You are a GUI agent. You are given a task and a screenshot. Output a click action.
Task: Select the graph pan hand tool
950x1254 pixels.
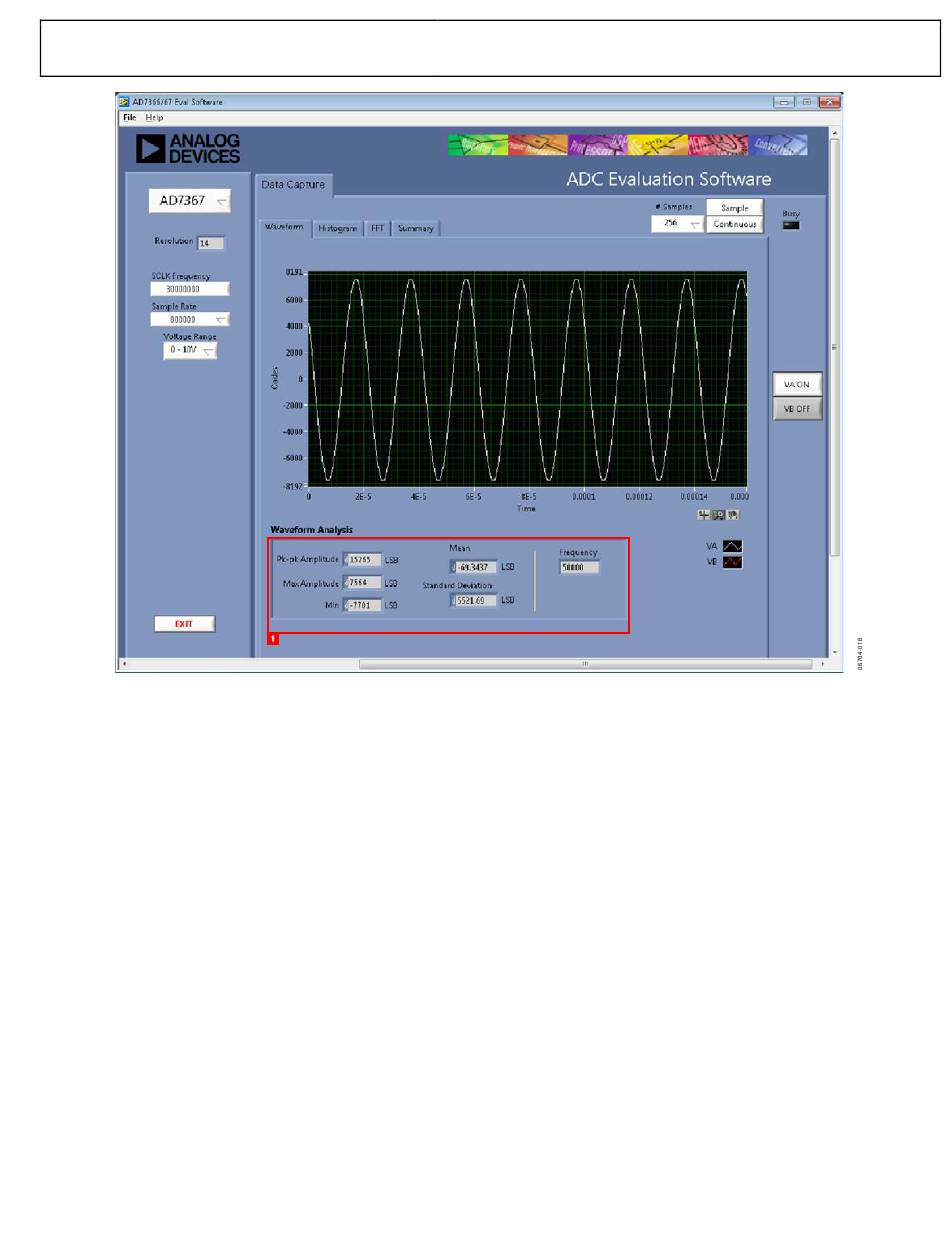tap(732, 515)
